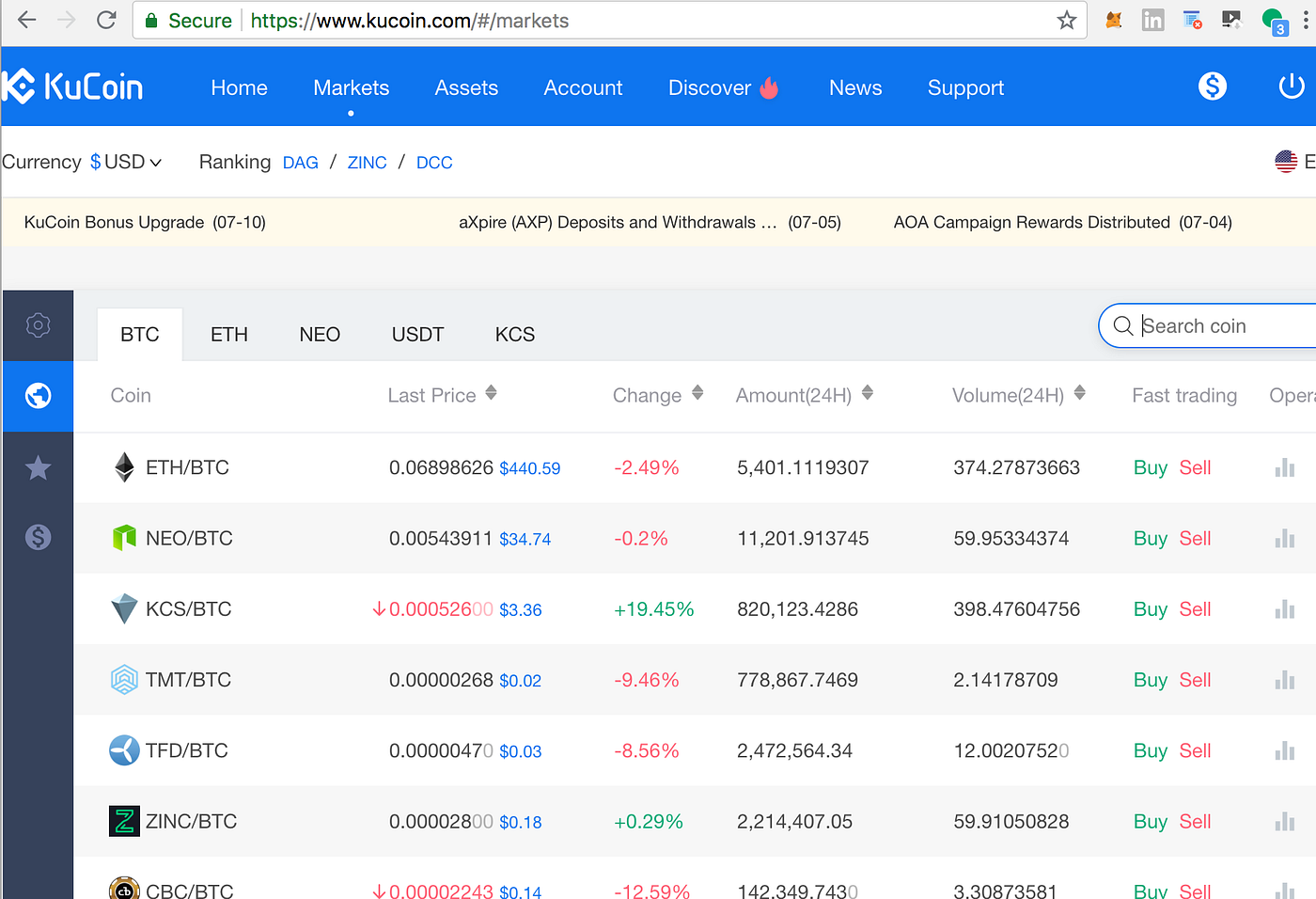Click the browser back arrow
The width and height of the screenshot is (1316, 899).
pos(26,20)
